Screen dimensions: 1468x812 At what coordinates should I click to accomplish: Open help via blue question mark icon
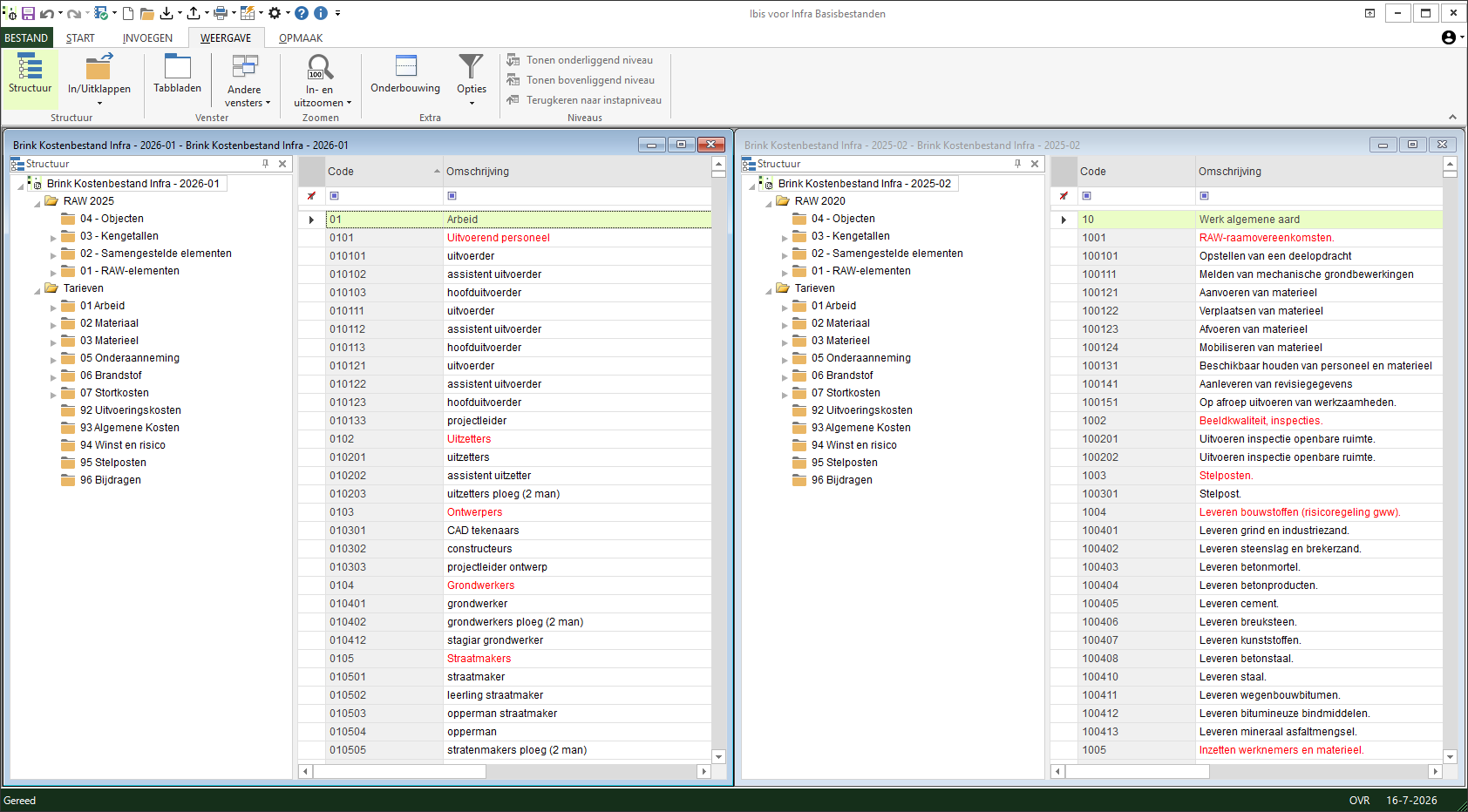(302, 13)
